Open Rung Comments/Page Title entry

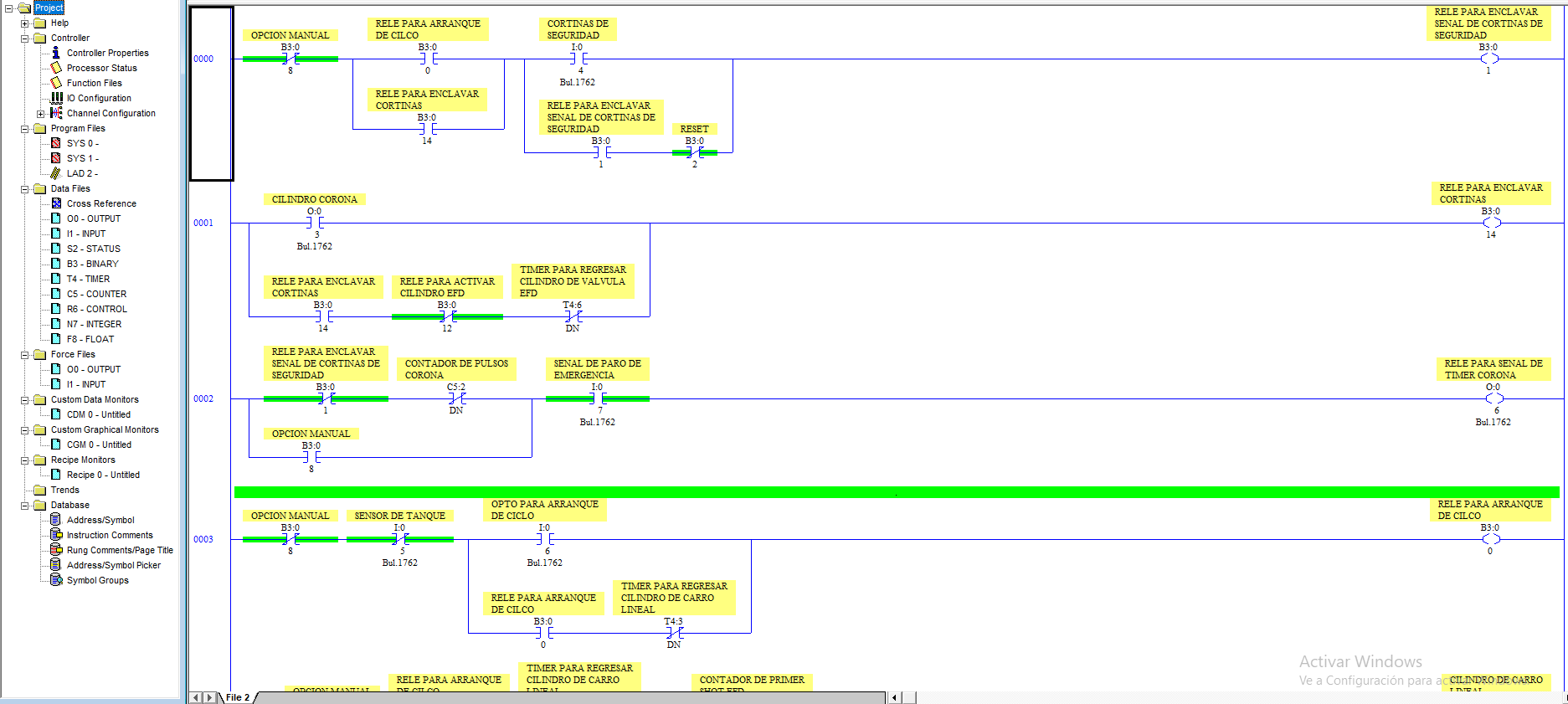coord(120,550)
